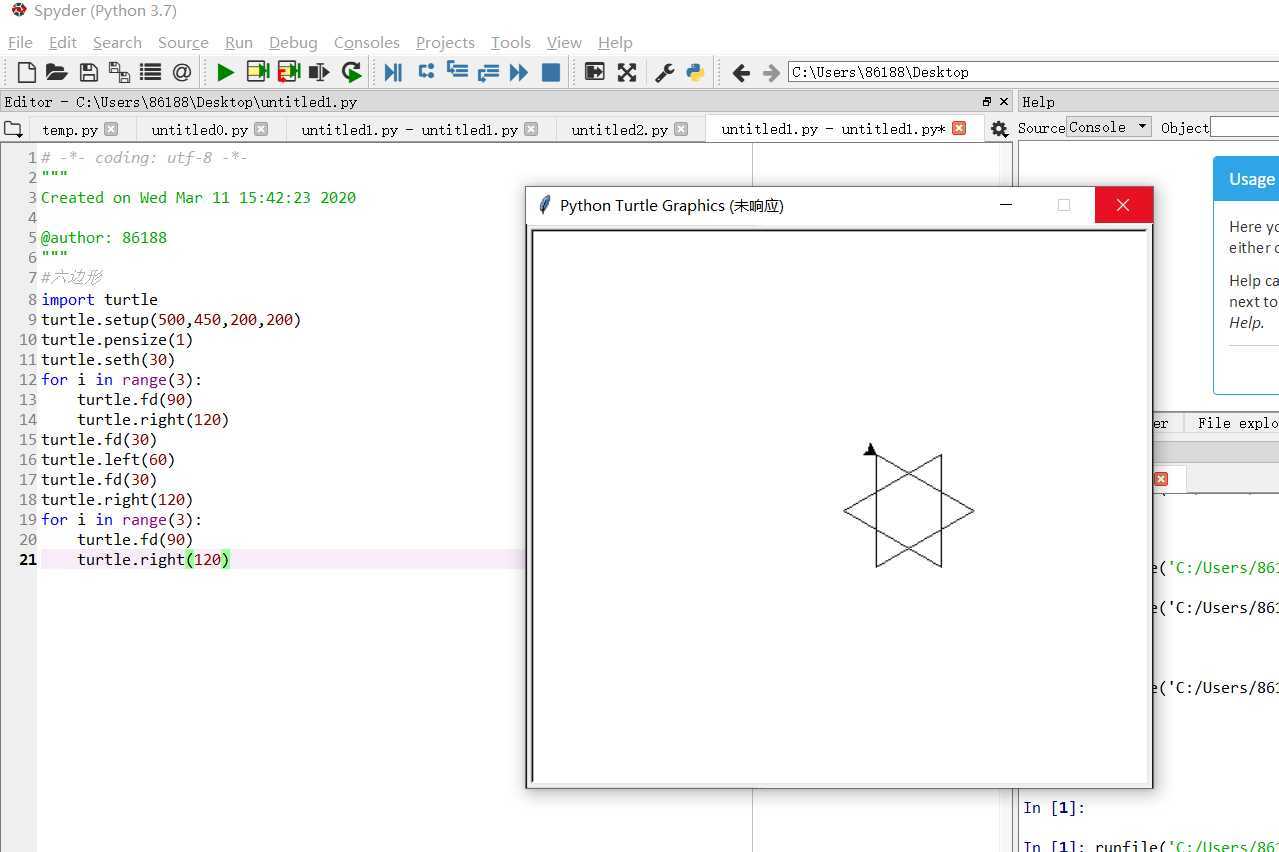Click the debug step-over (run current line) icon
The height and width of the screenshot is (852, 1279).
426,72
